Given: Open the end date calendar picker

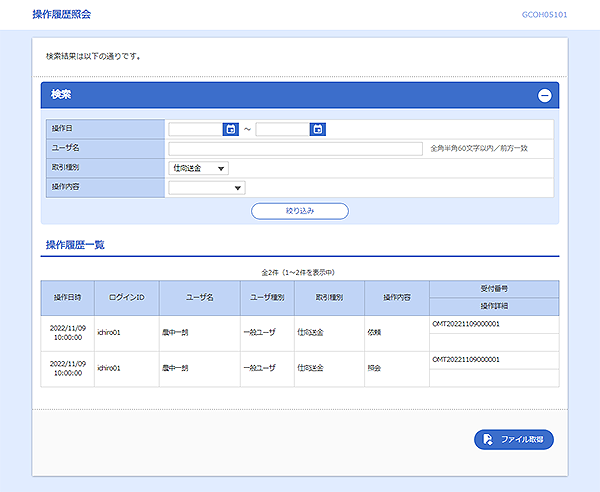Looking at the screenshot, I should [x=318, y=129].
